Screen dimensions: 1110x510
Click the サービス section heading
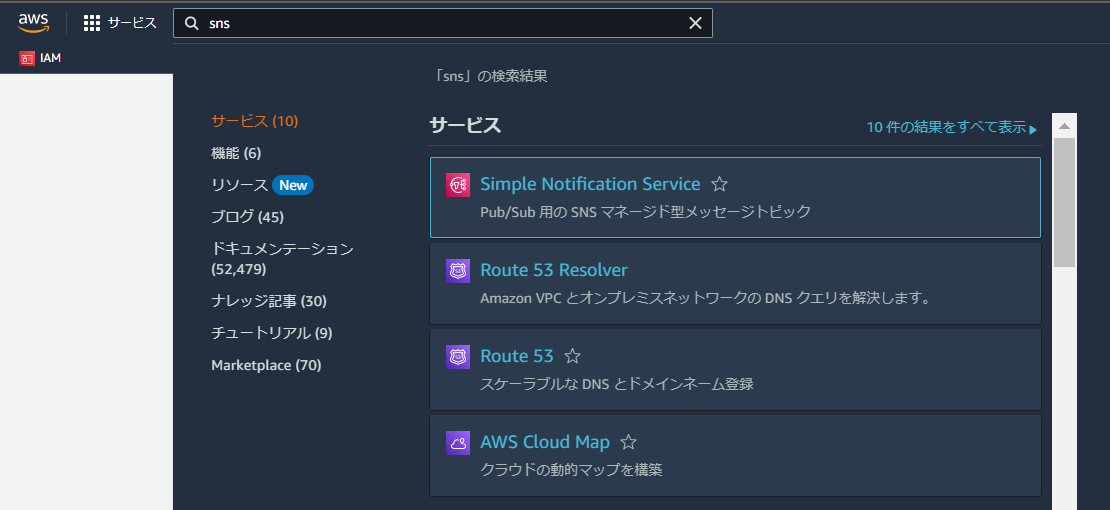(x=465, y=126)
